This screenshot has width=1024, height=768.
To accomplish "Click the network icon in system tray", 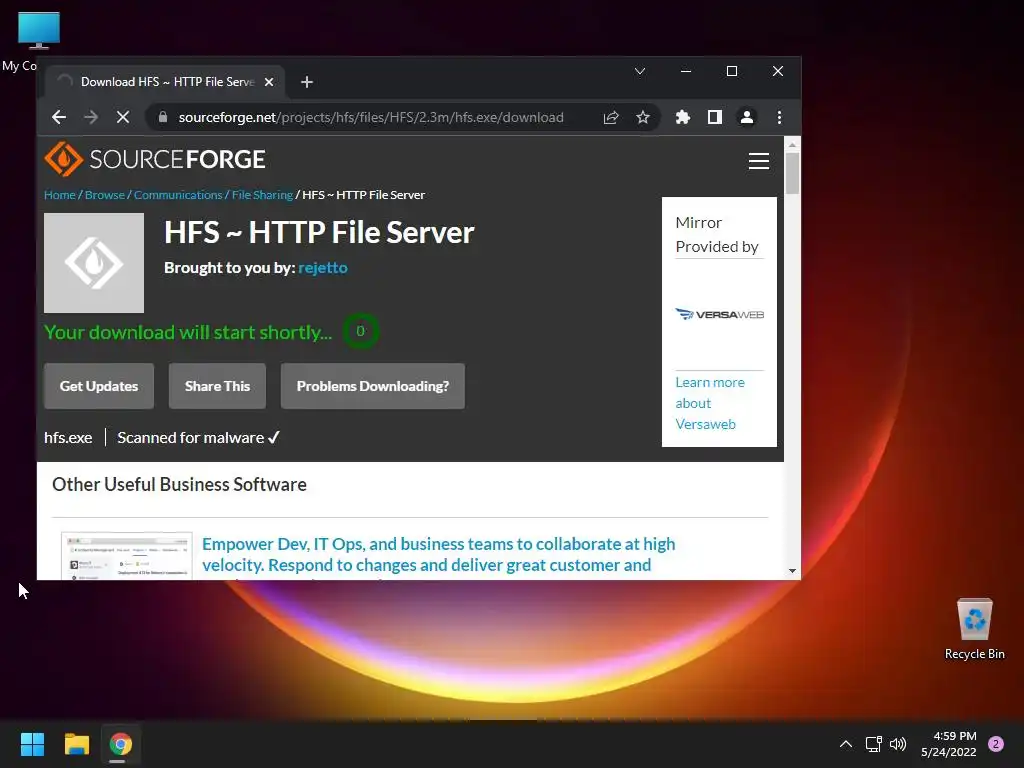I will click(873, 744).
